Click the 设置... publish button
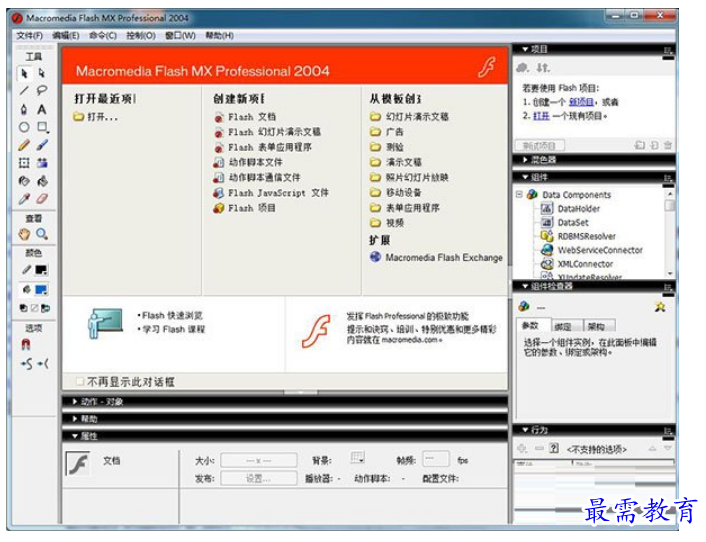Image resolution: width=706 pixels, height=542 pixels. (258, 479)
